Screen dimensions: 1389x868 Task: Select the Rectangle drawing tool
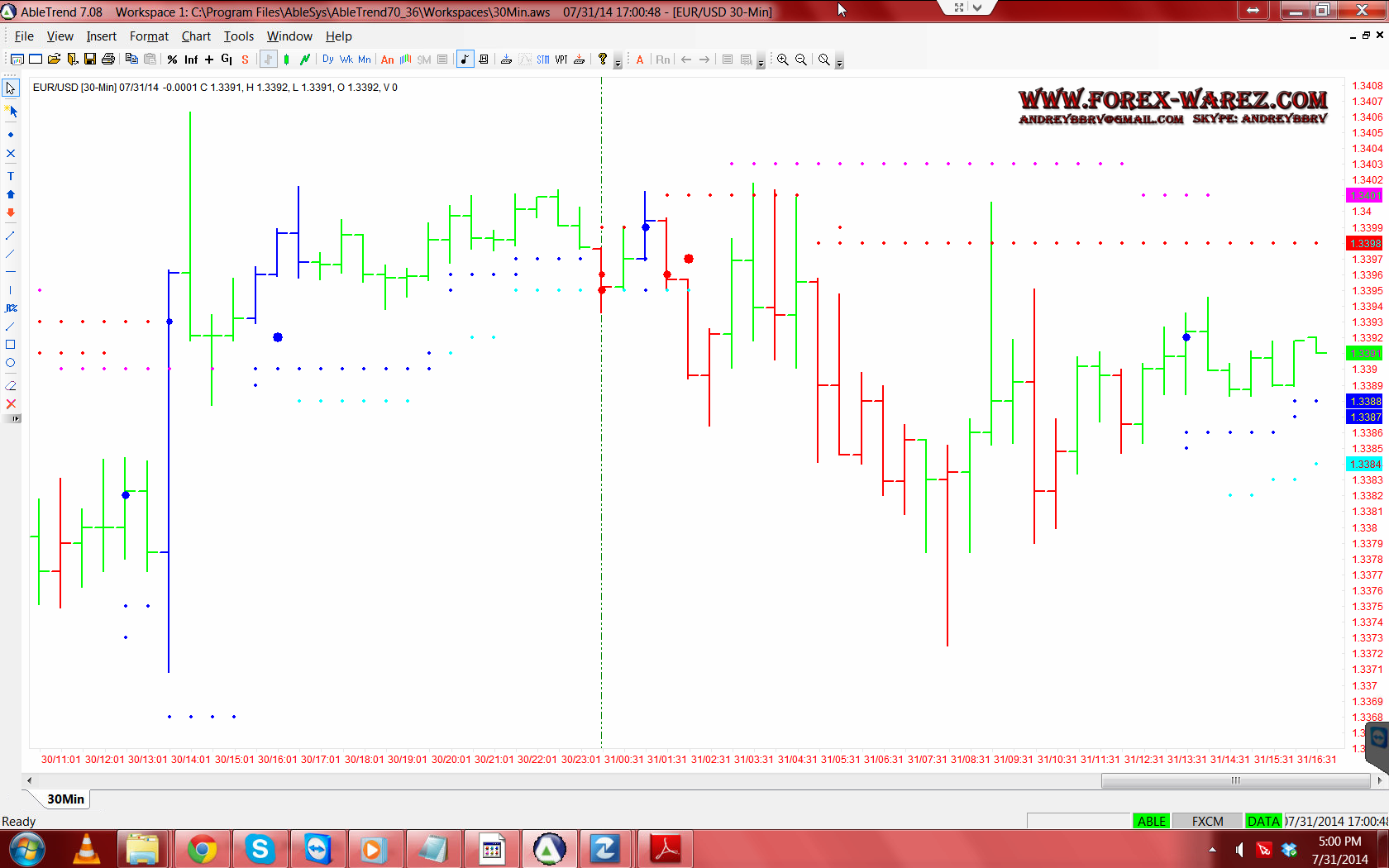click(x=11, y=345)
